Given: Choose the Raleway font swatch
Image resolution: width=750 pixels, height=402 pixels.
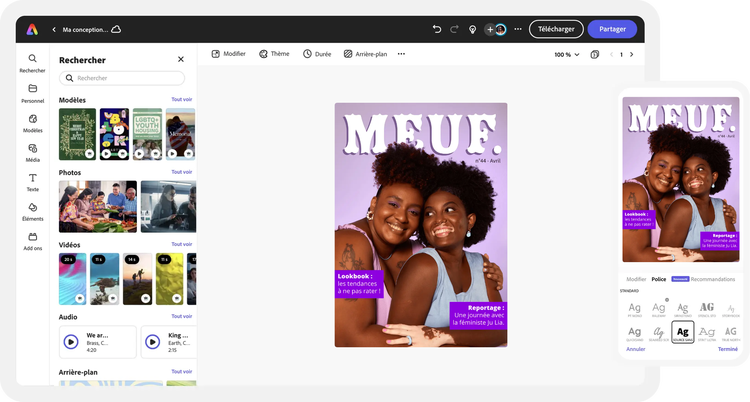Looking at the screenshot, I should (x=659, y=309).
